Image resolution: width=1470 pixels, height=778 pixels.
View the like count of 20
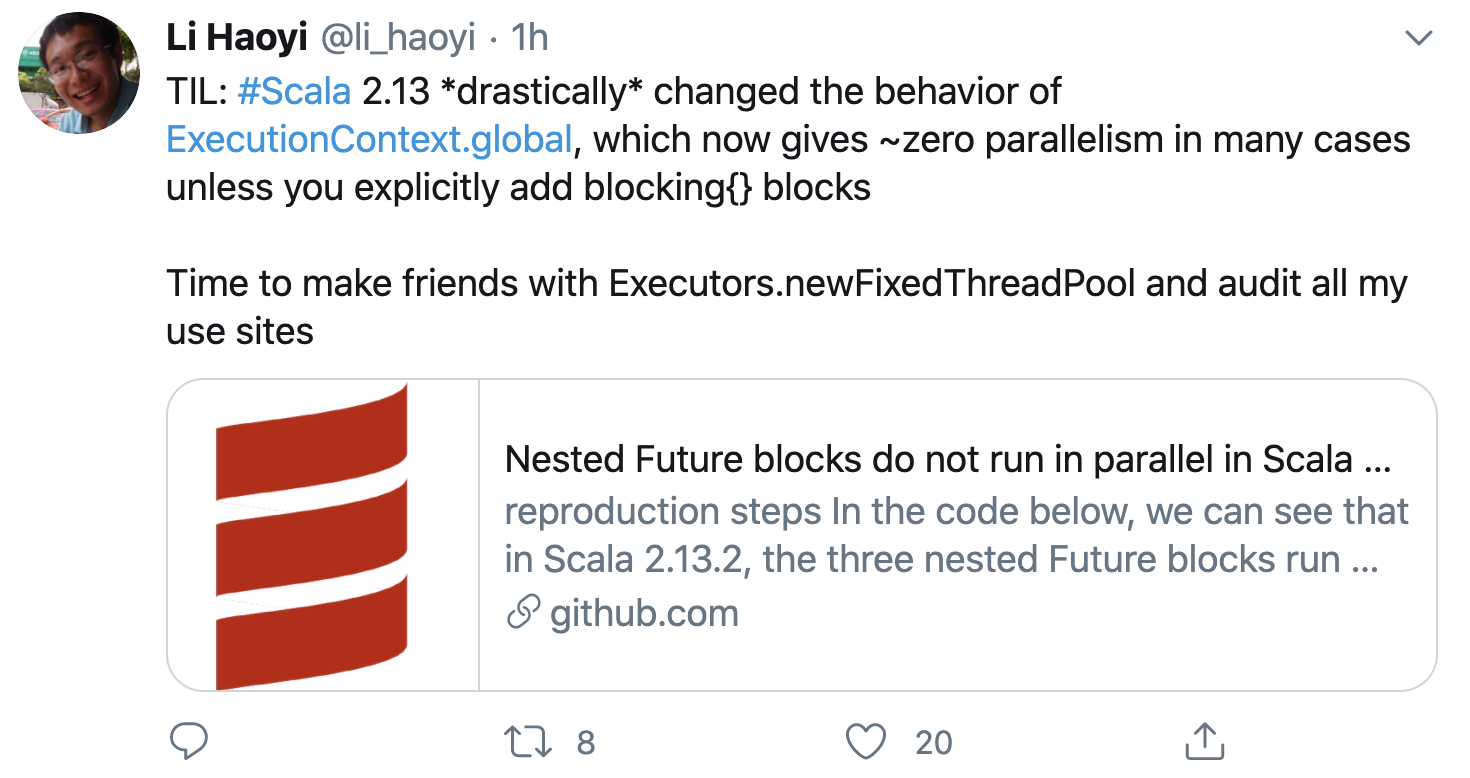pos(933,742)
